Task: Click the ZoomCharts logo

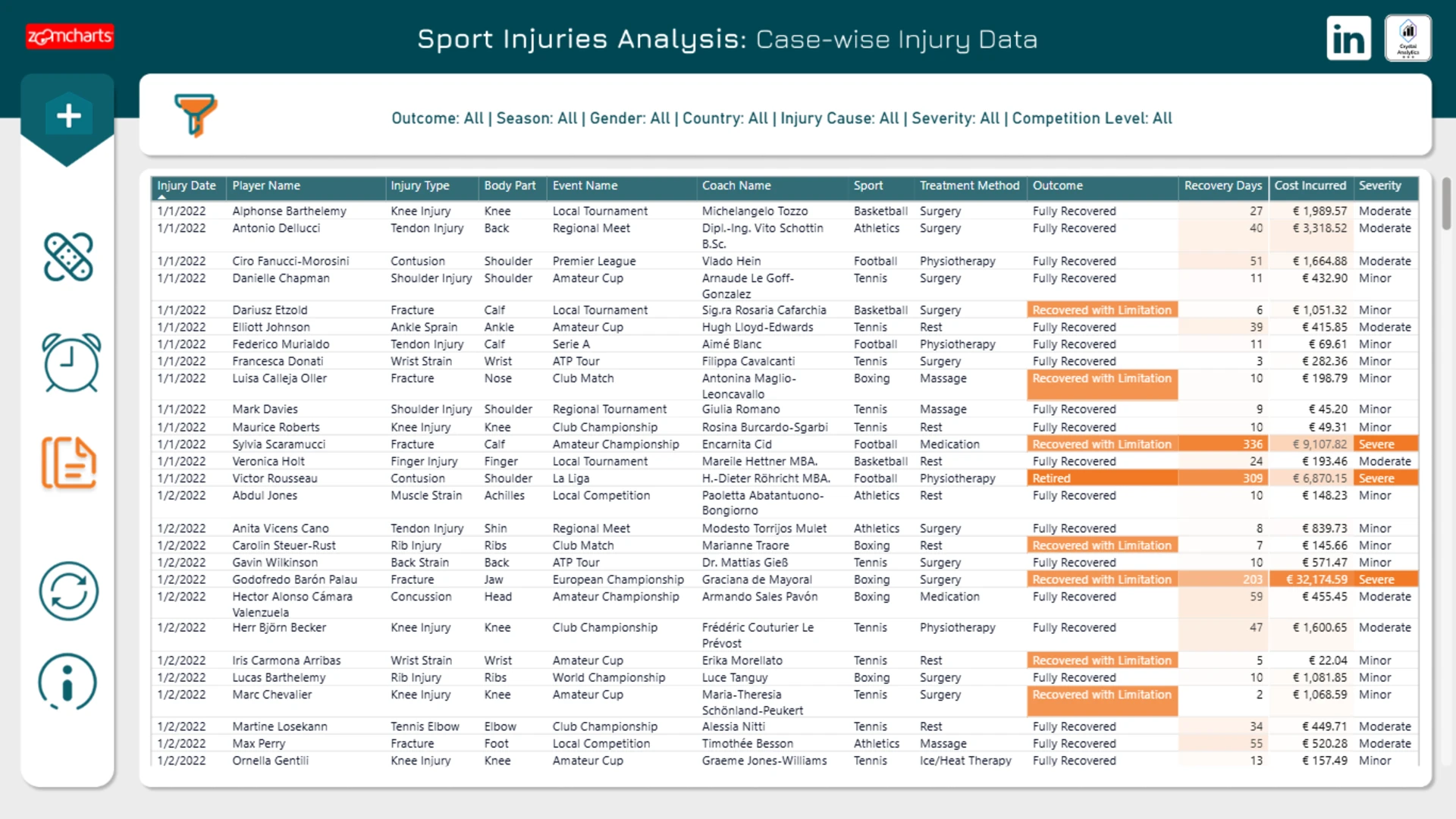Action: pos(70,36)
